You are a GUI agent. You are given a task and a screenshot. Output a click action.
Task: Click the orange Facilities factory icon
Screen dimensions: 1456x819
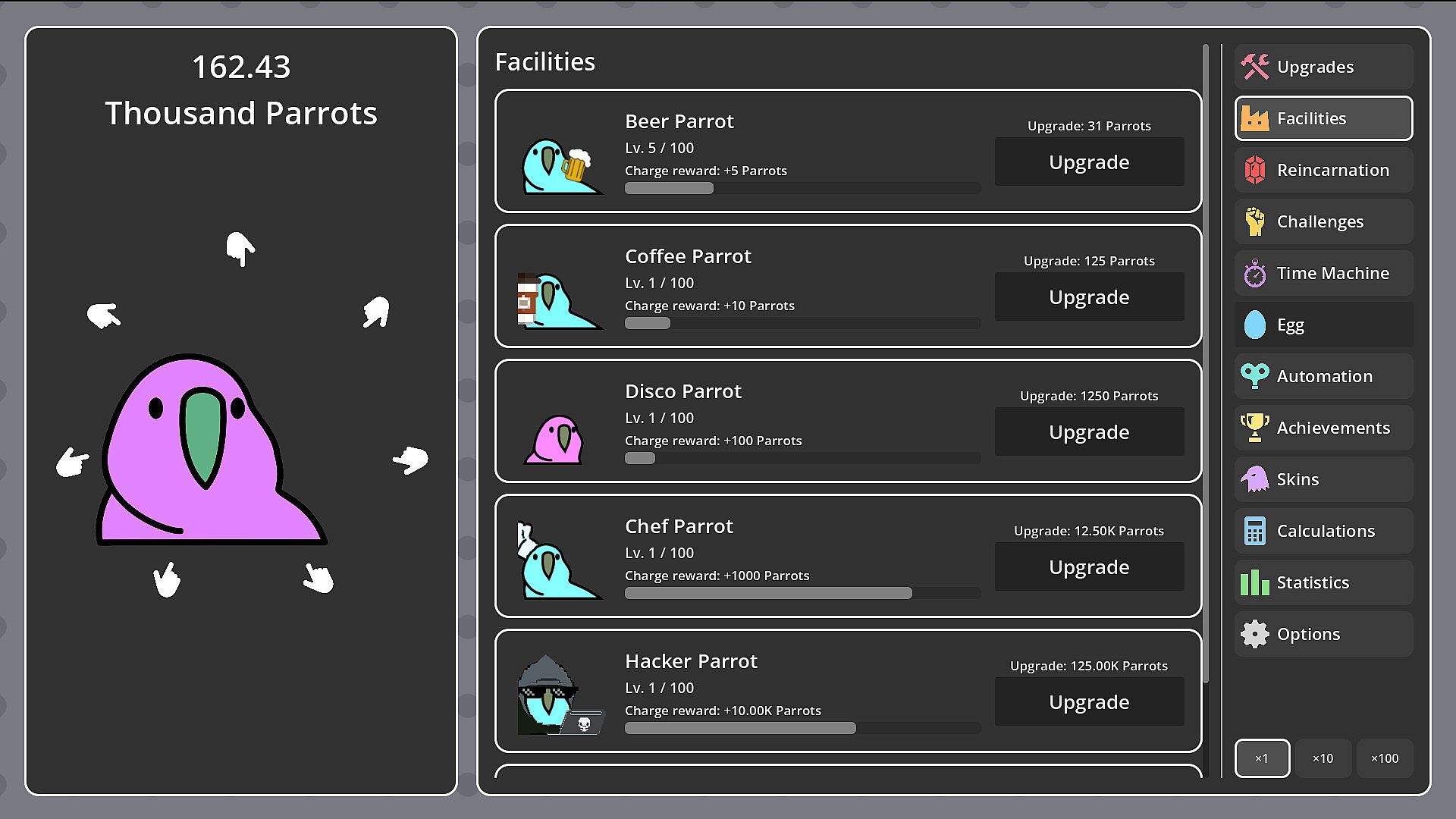(1255, 118)
